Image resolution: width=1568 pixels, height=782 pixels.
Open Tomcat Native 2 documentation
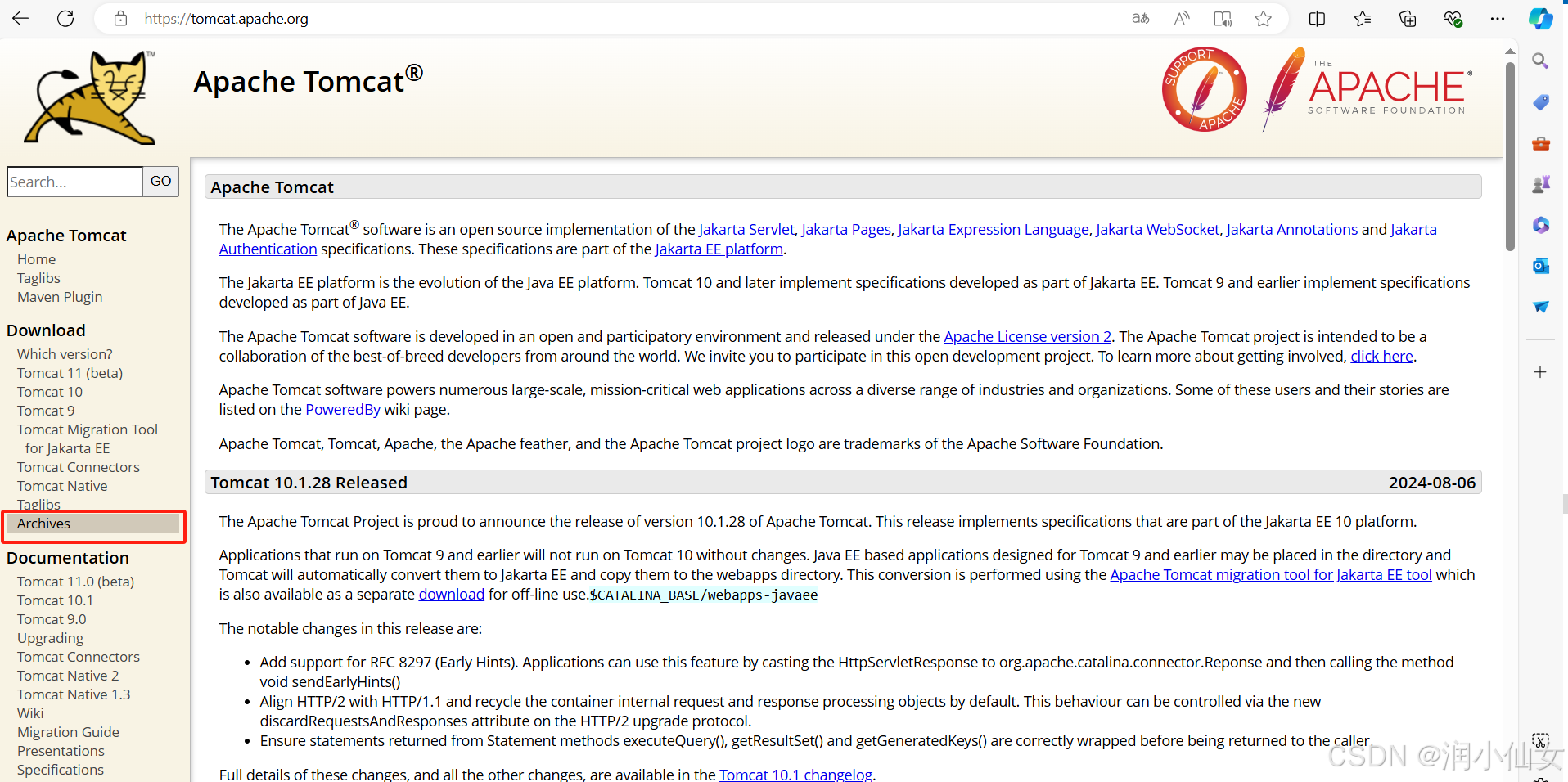pyautogui.click(x=68, y=676)
